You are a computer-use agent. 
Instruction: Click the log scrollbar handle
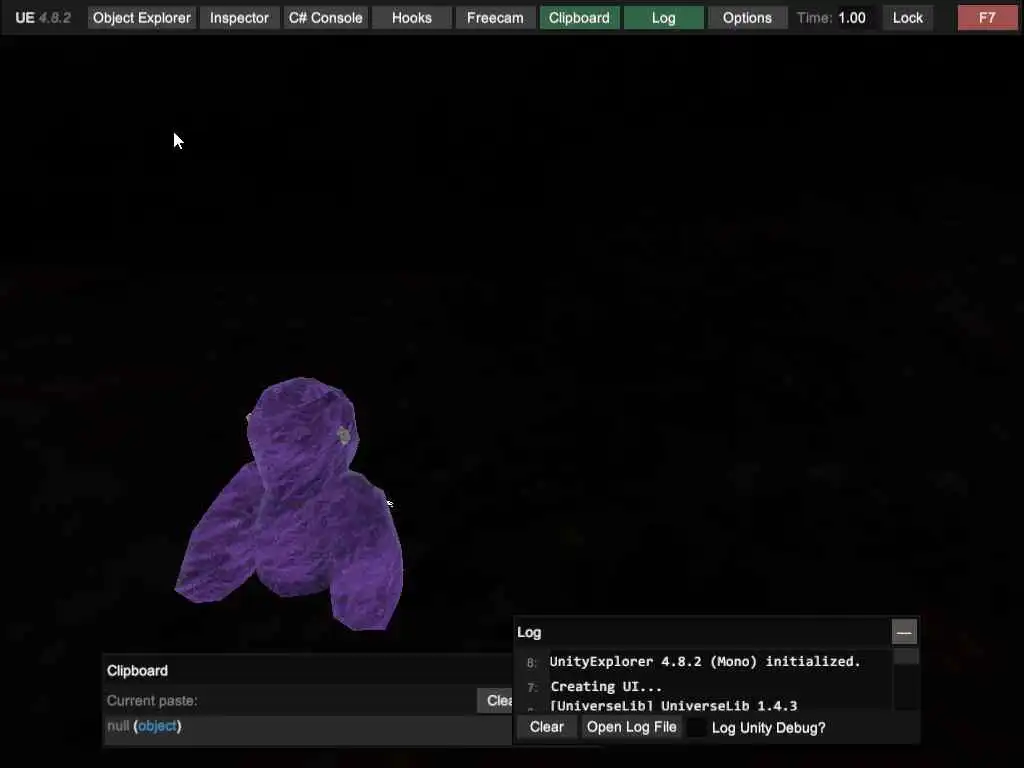click(x=906, y=656)
